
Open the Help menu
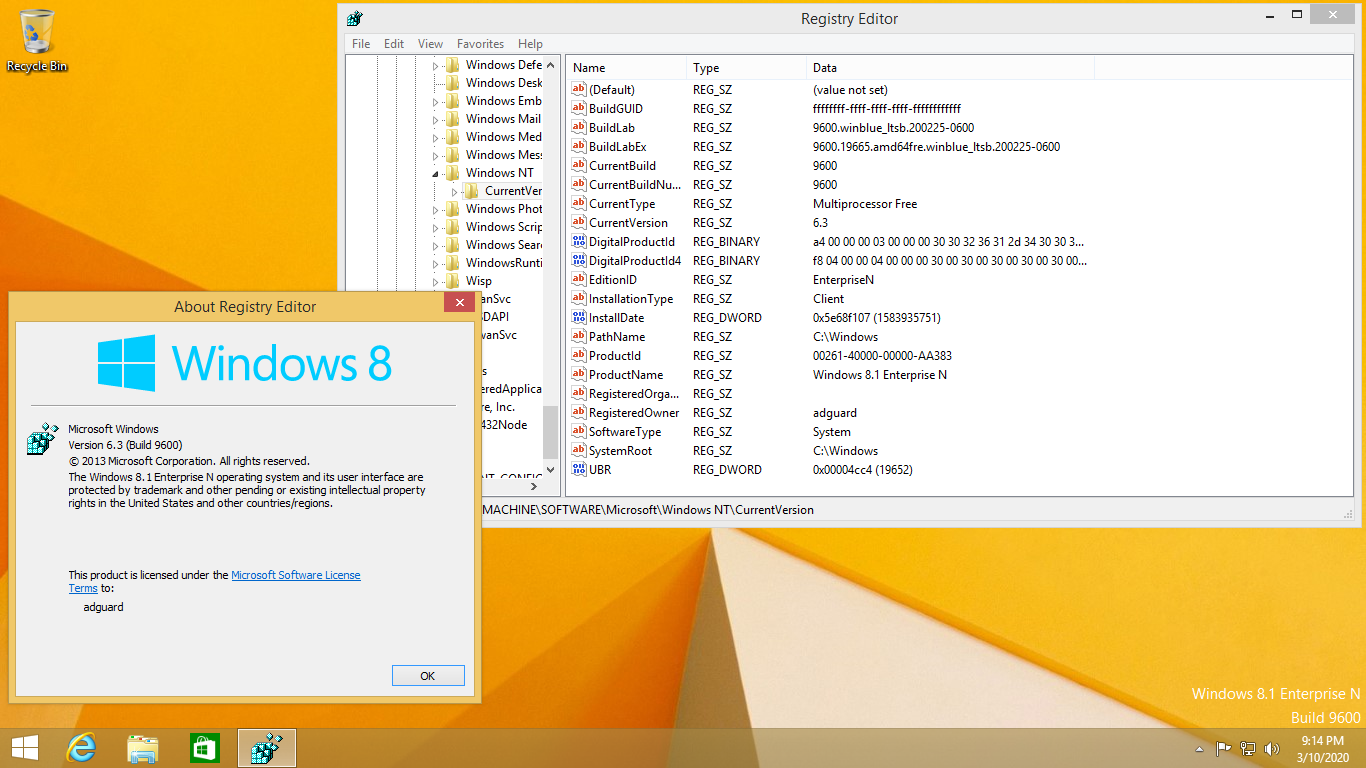[530, 44]
